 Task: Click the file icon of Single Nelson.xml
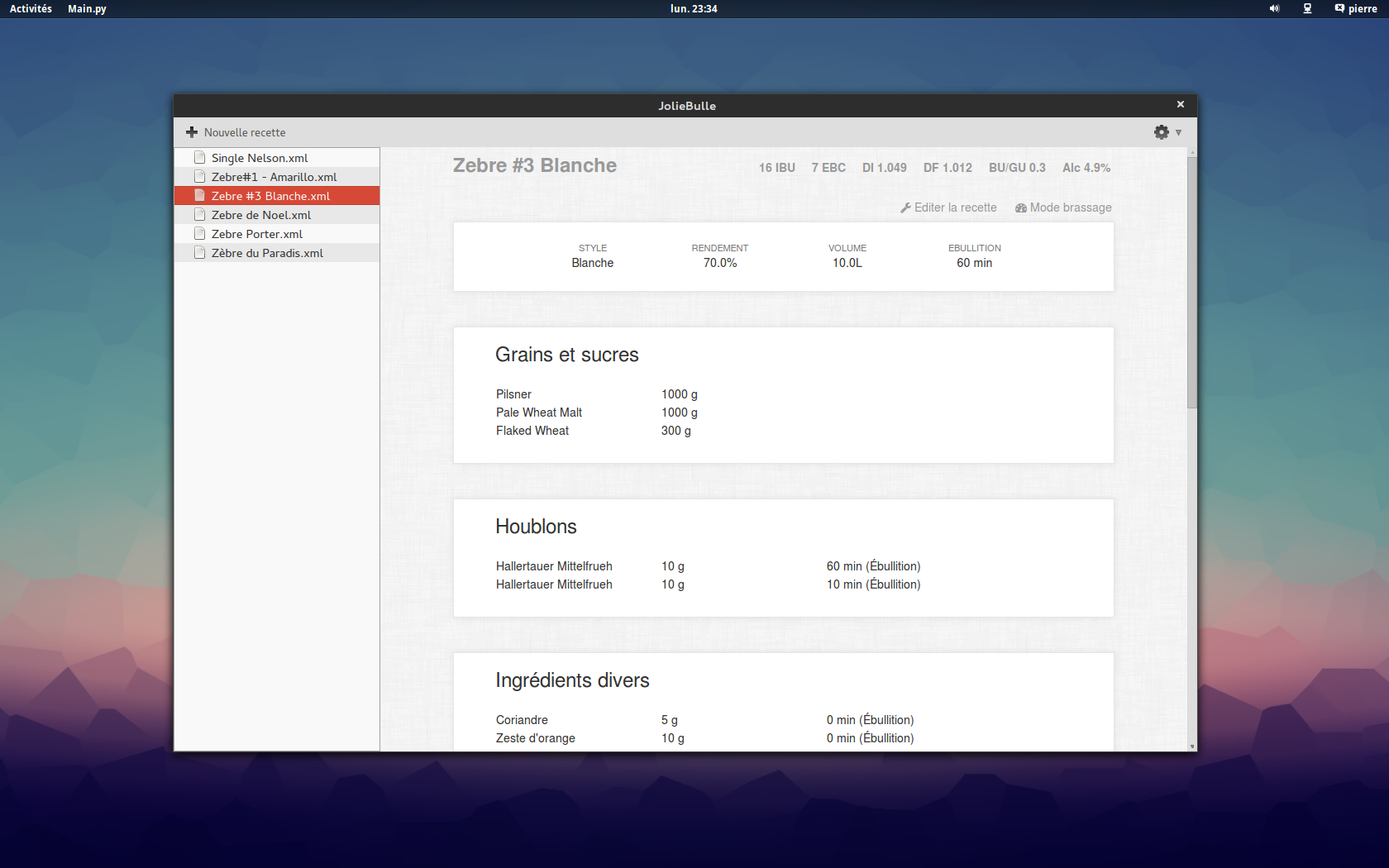[x=199, y=157]
